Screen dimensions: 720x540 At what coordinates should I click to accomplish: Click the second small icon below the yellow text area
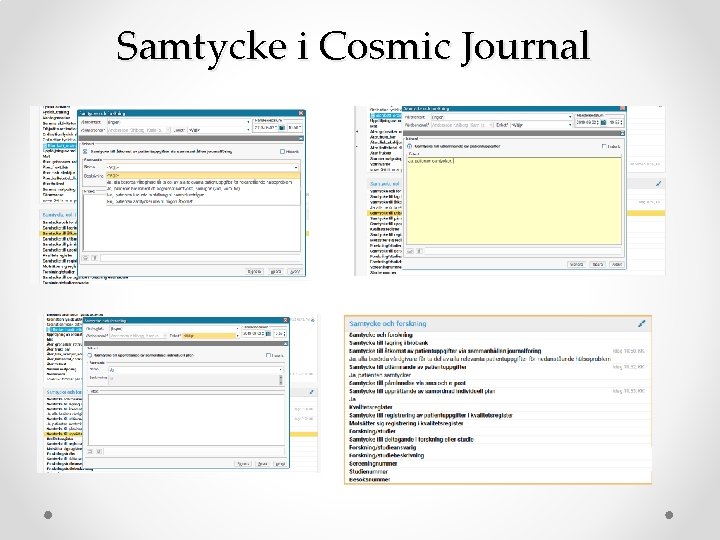[419, 251]
